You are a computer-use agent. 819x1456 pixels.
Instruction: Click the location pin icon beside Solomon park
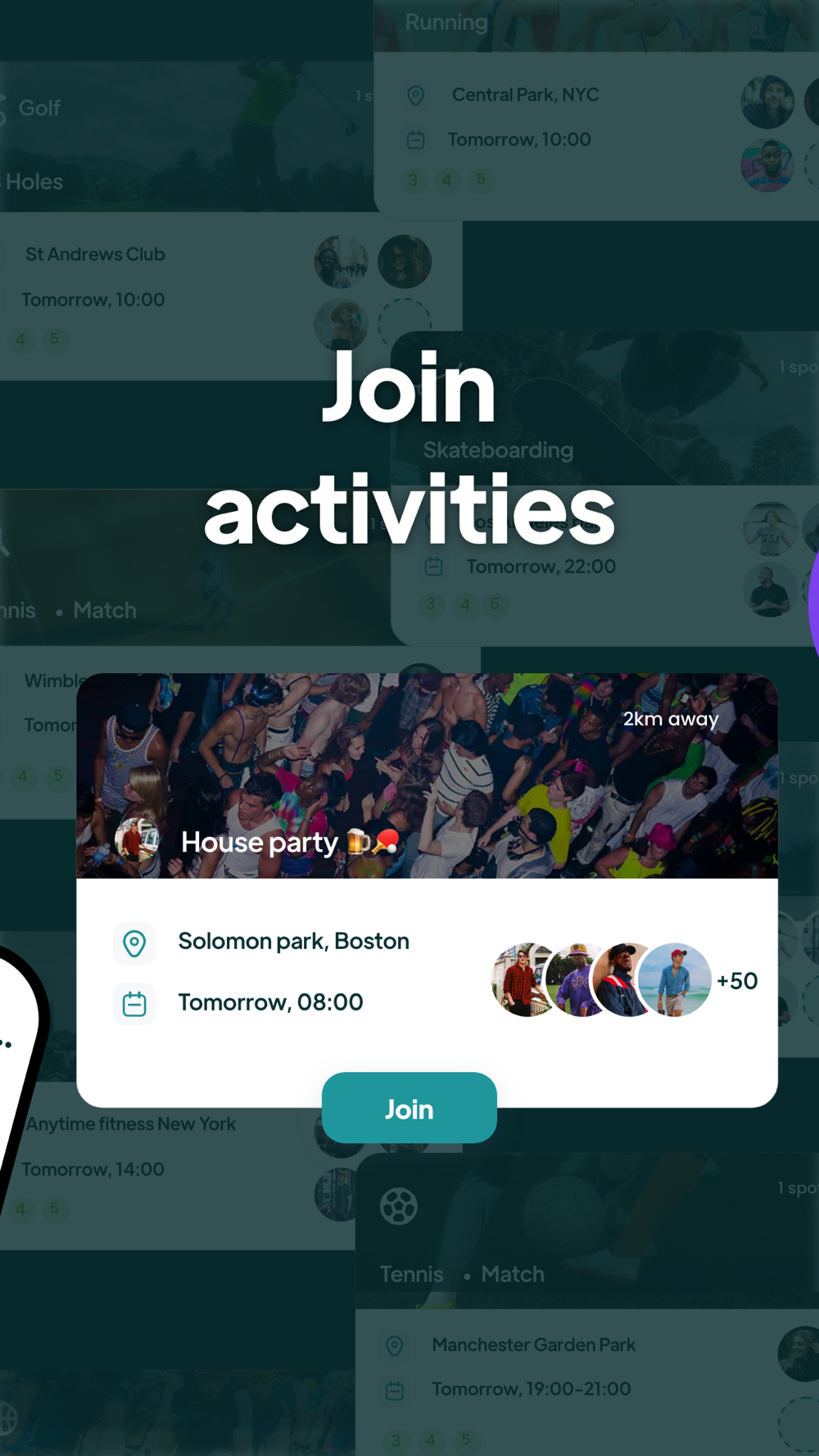point(134,943)
